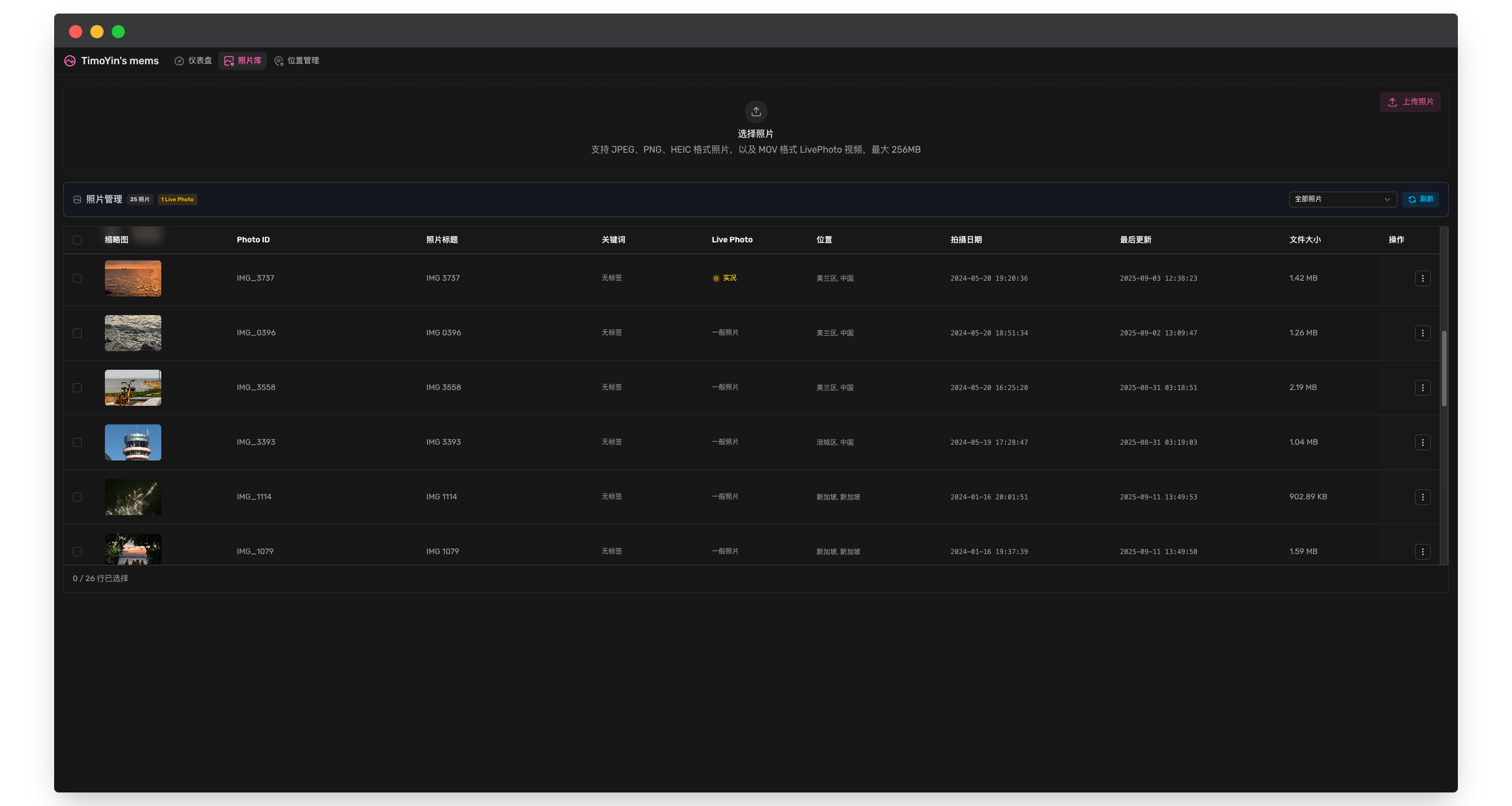Click the TimoYin's mems logo icon
This screenshot has height=806, width=1512.
pyautogui.click(x=70, y=61)
